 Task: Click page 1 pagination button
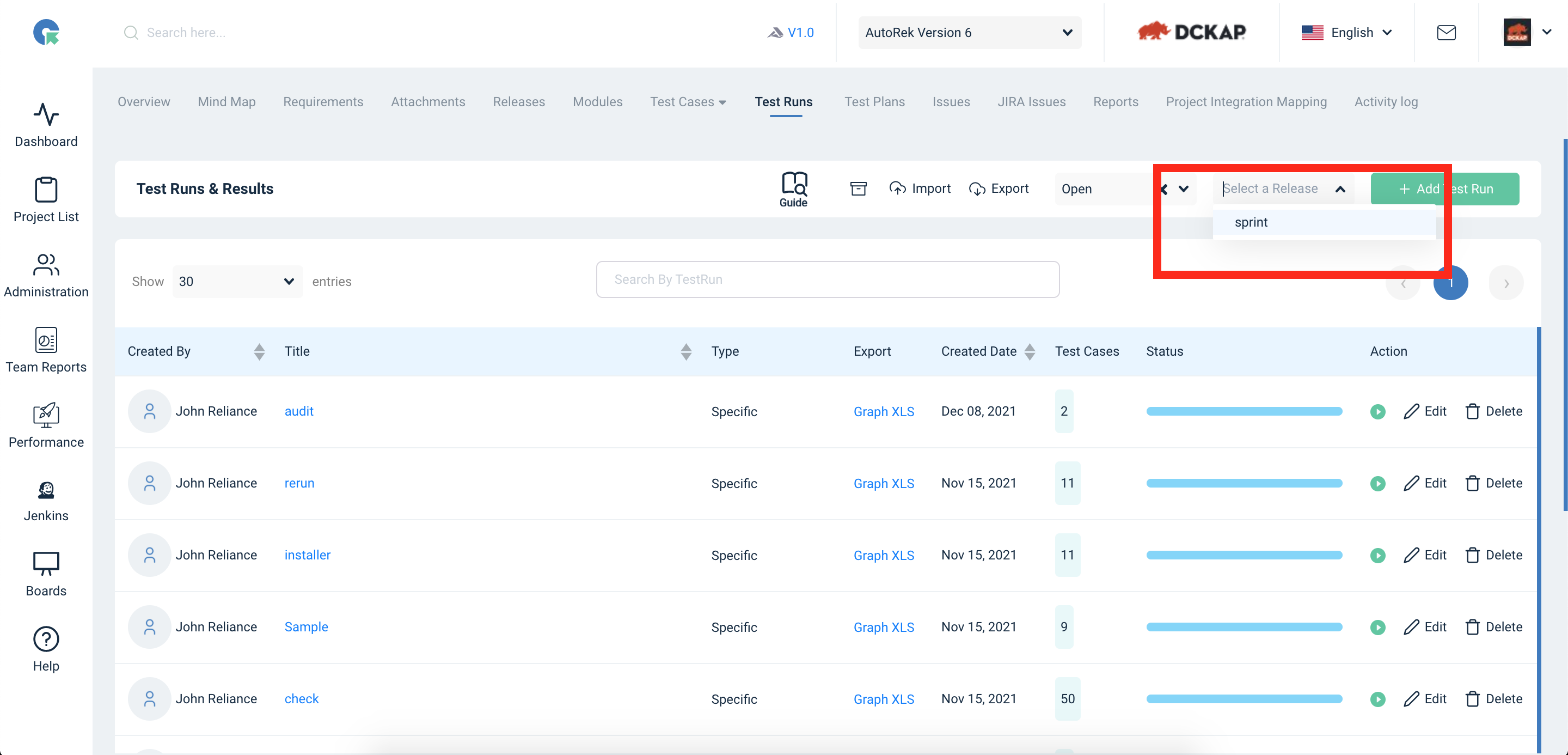tap(1451, 283)
